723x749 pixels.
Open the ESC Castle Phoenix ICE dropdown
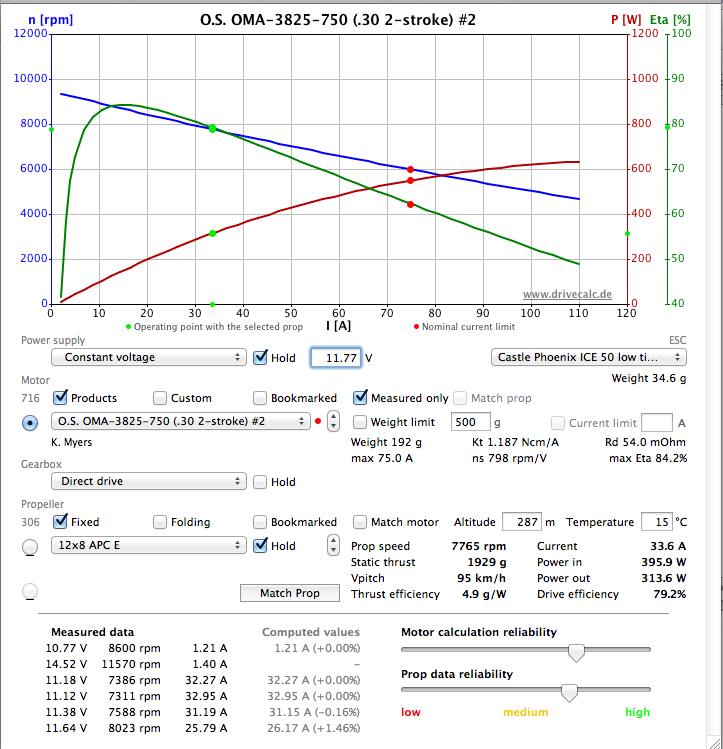[x=588, y=357]
